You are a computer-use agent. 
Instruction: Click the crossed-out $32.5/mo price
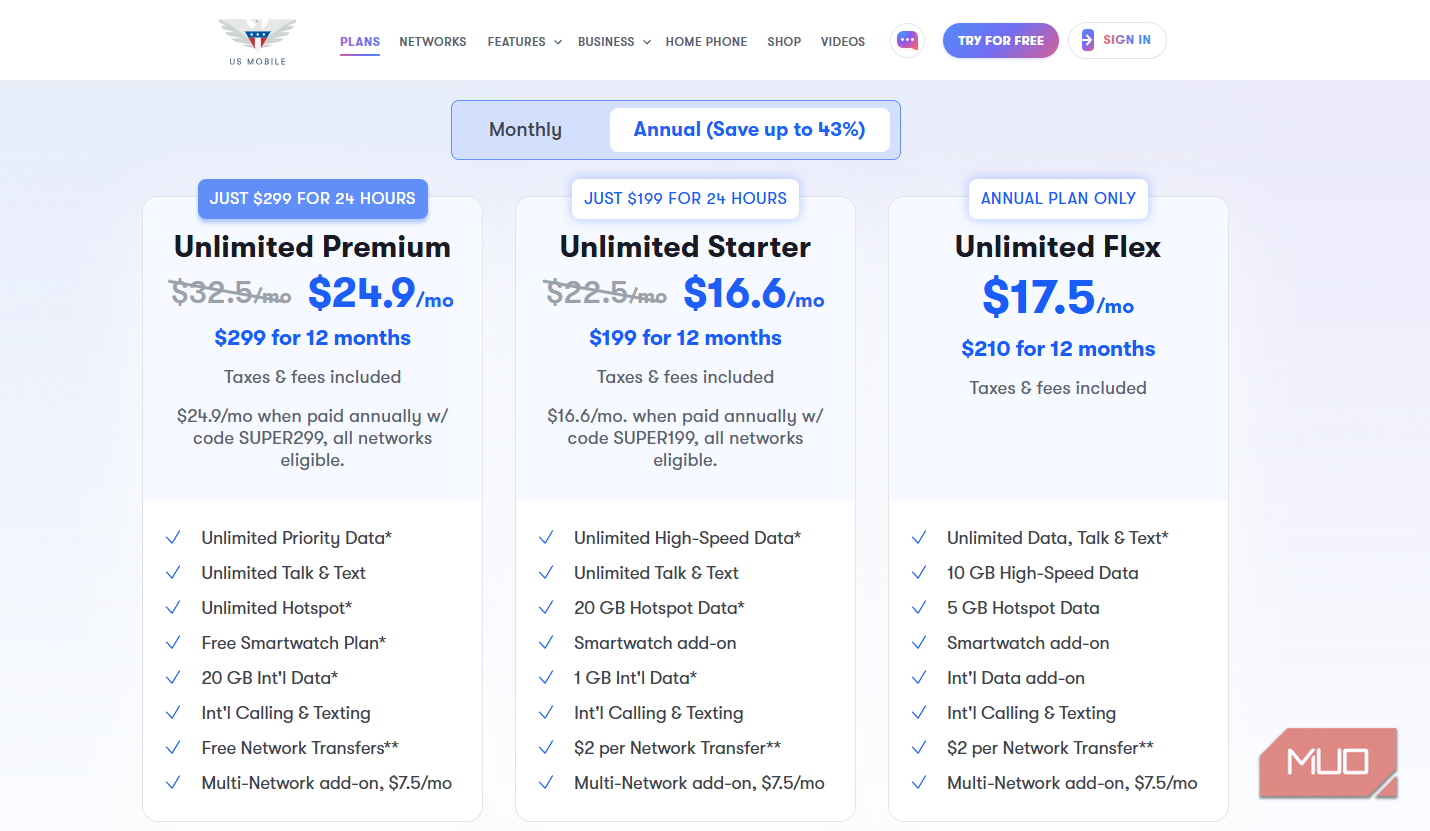231,292
